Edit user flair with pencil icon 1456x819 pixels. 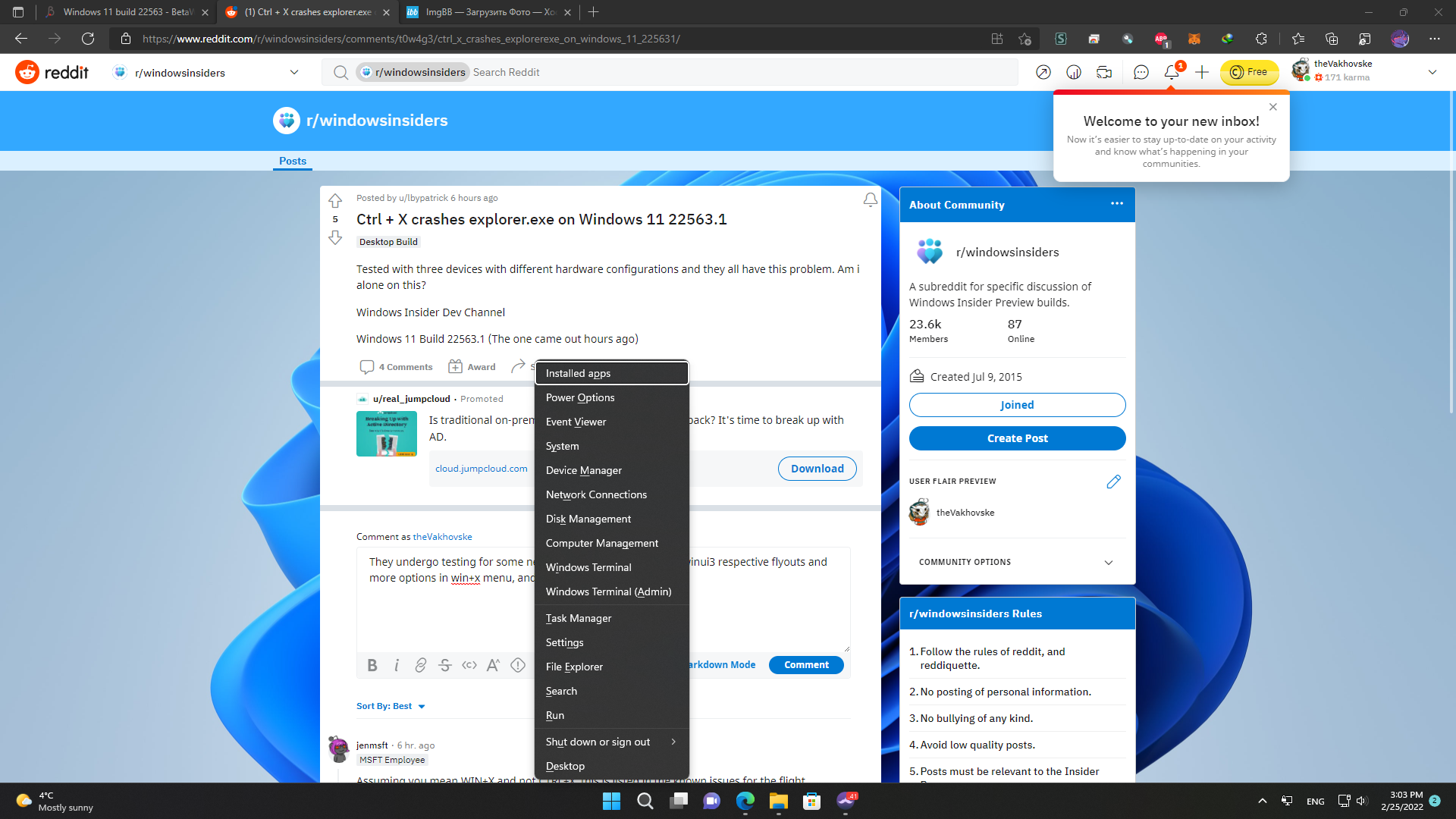1113,482
